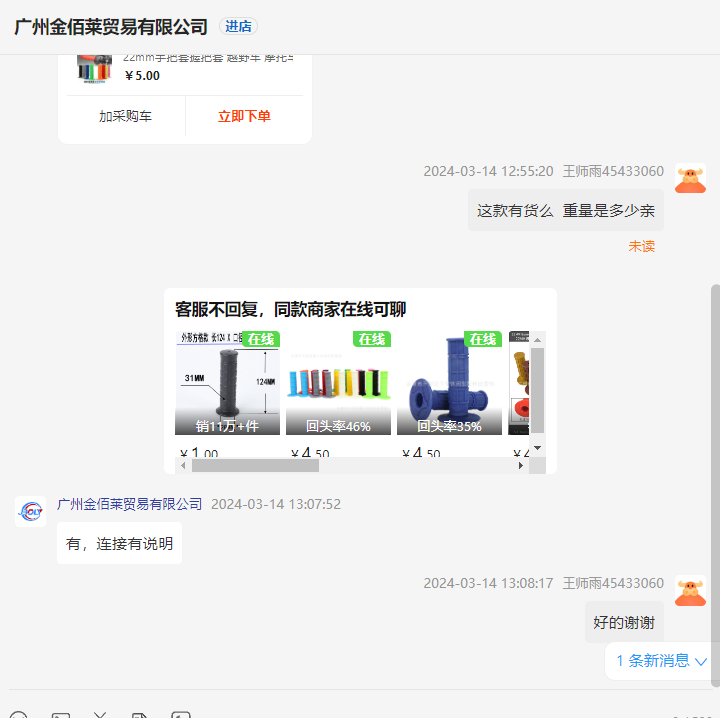Click the recommendations vertical scrollbar thumb

coord(537,390)
